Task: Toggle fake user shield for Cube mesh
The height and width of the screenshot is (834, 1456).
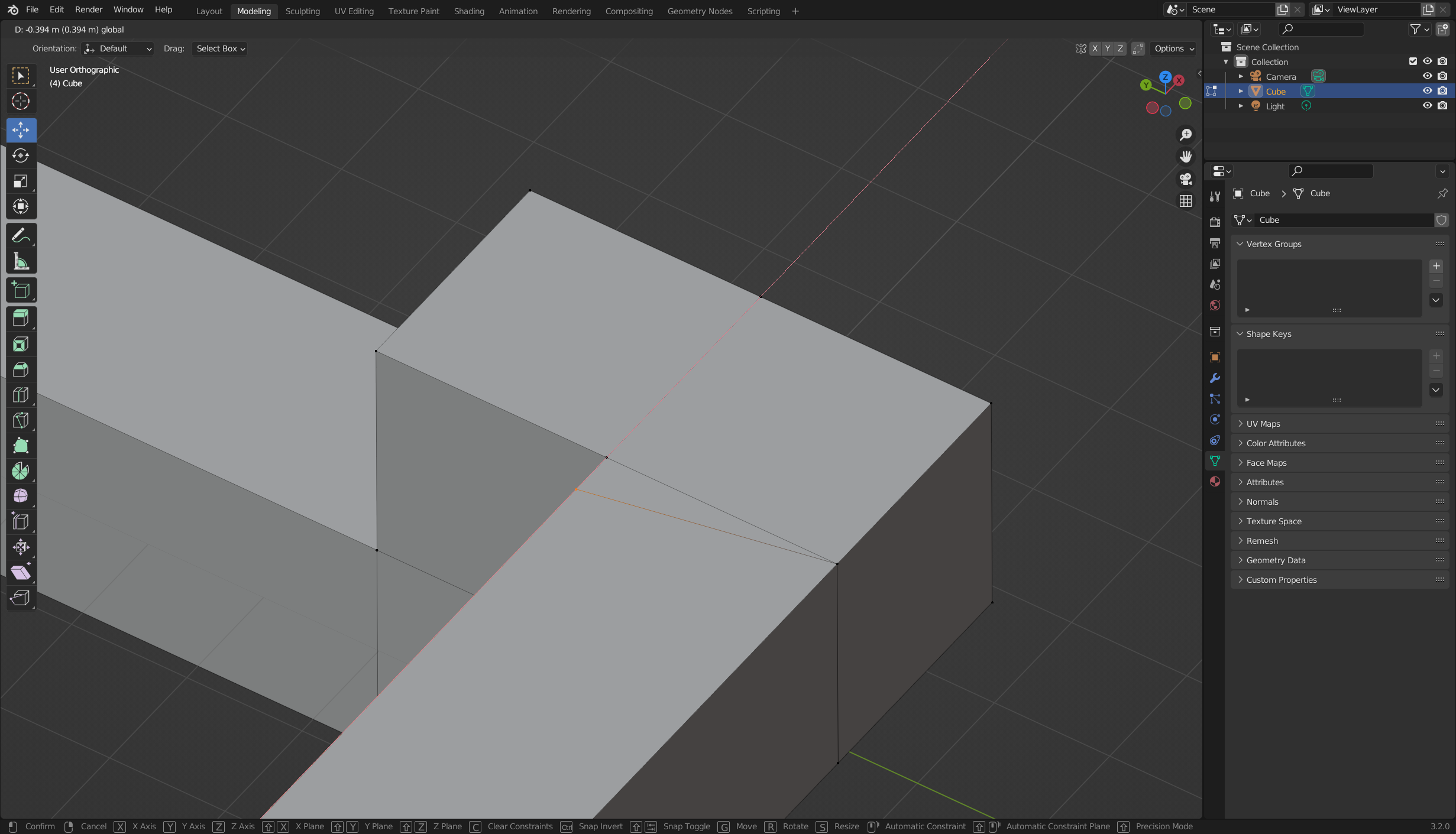Action: [1441, 220]
